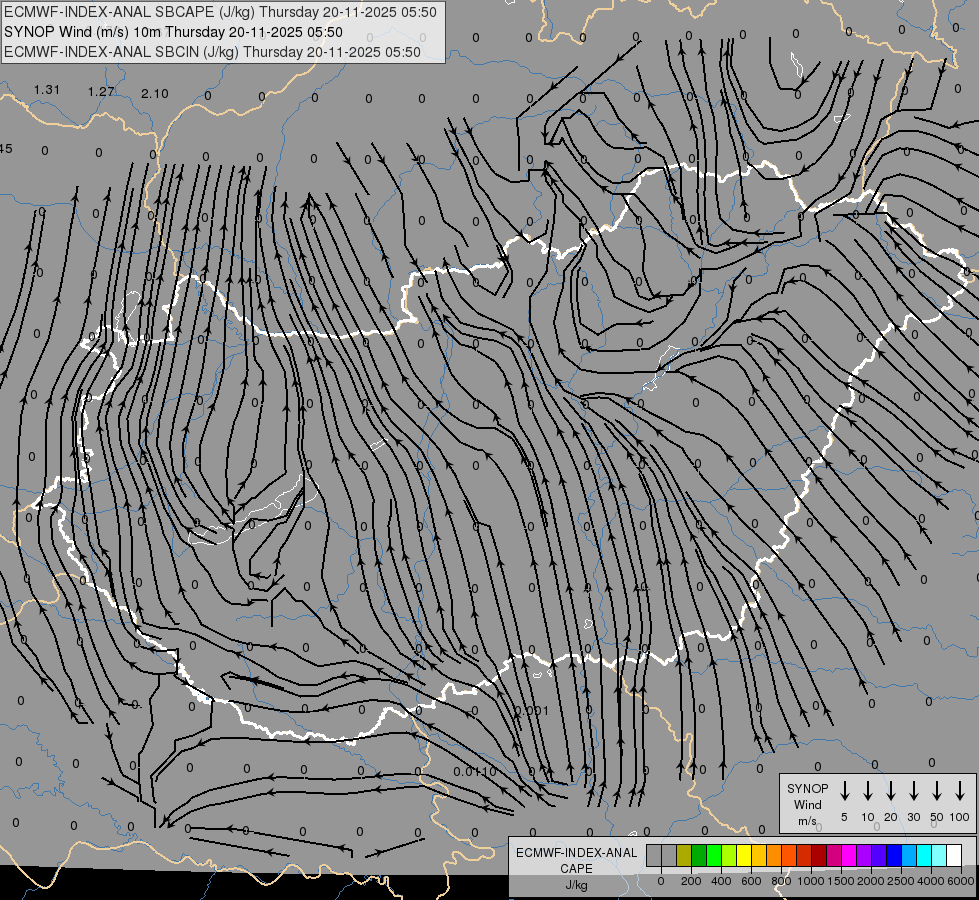Click the SBCIN title line
Viewport: 979px width, 900px height.
click(x=212, y=52)
